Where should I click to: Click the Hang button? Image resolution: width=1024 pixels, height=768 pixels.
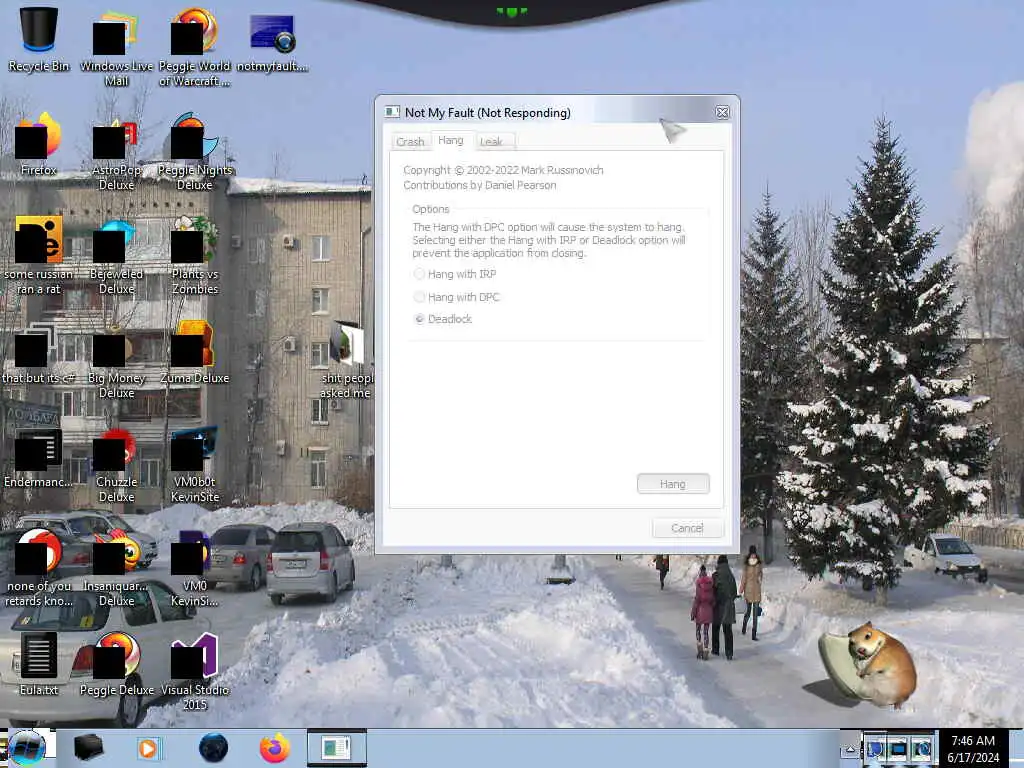(x=673, y=484)
